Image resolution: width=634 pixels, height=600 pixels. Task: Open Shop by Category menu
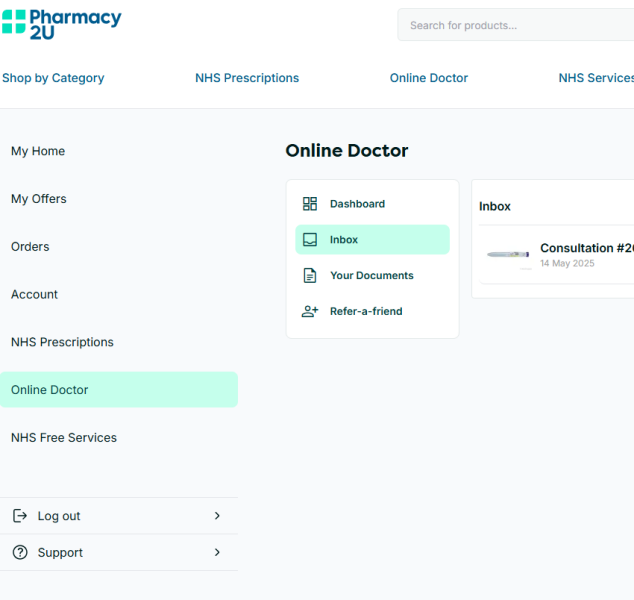pos(53,78)
